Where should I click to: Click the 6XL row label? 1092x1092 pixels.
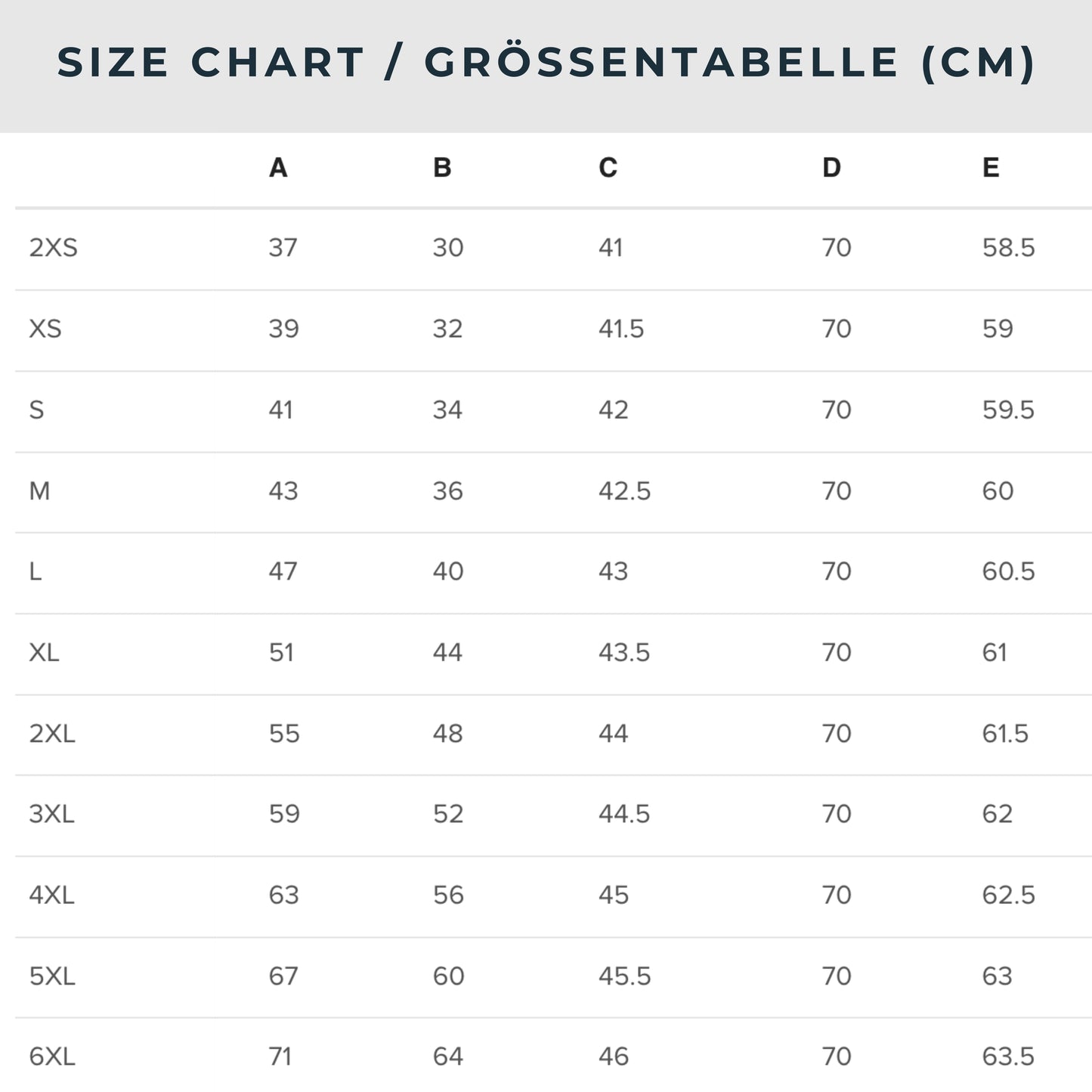click(52, 1056)
